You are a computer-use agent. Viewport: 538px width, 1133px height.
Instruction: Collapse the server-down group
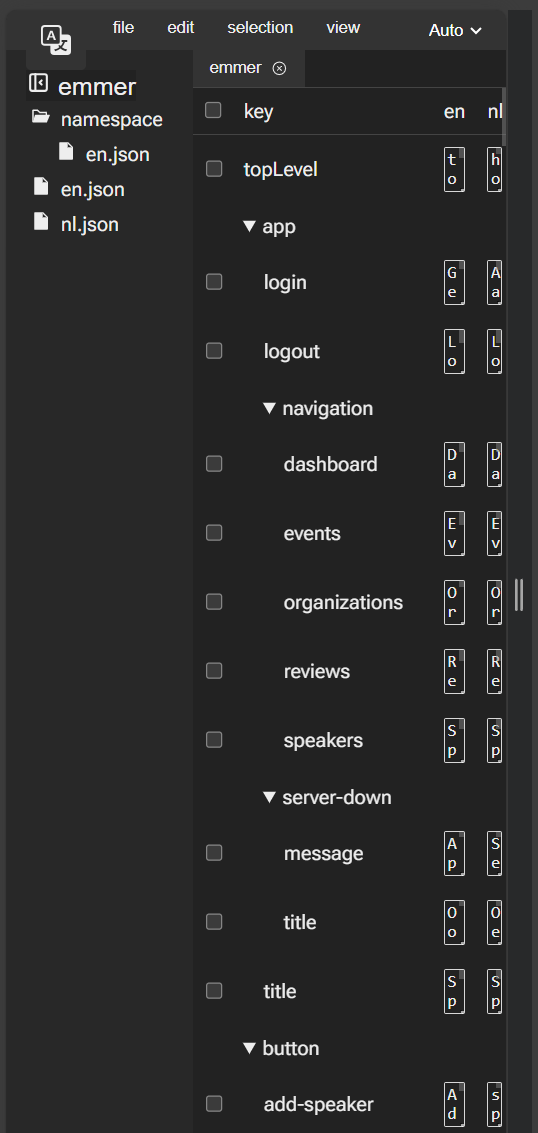pos(269,797)
